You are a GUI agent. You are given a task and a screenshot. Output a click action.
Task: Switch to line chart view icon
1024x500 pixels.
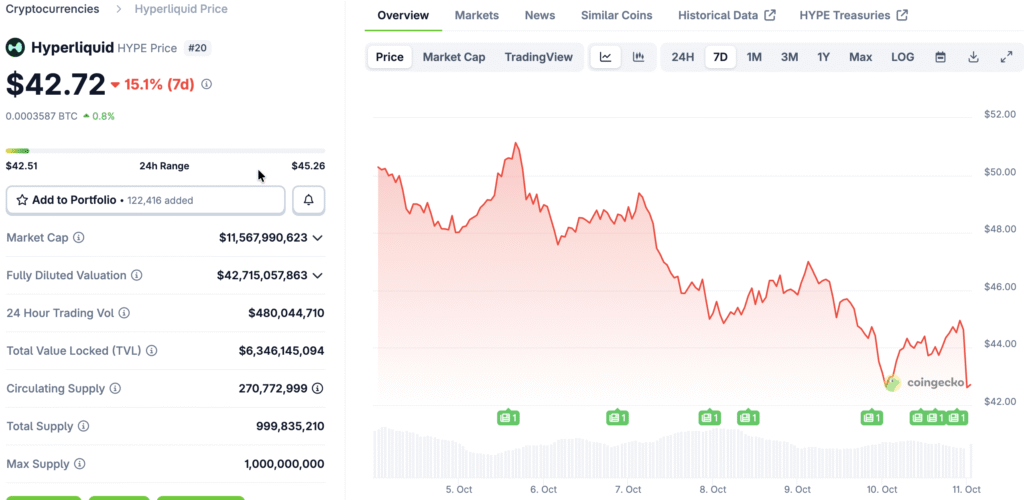coord(605,57)
